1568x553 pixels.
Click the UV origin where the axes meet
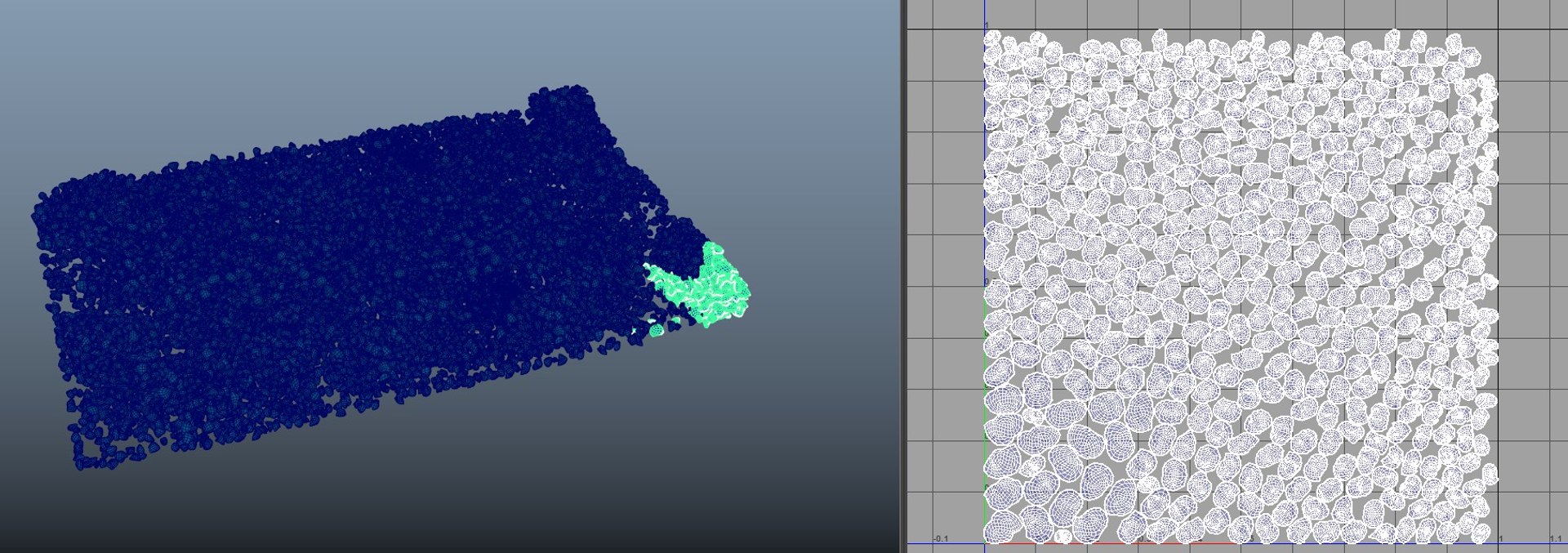984,543
